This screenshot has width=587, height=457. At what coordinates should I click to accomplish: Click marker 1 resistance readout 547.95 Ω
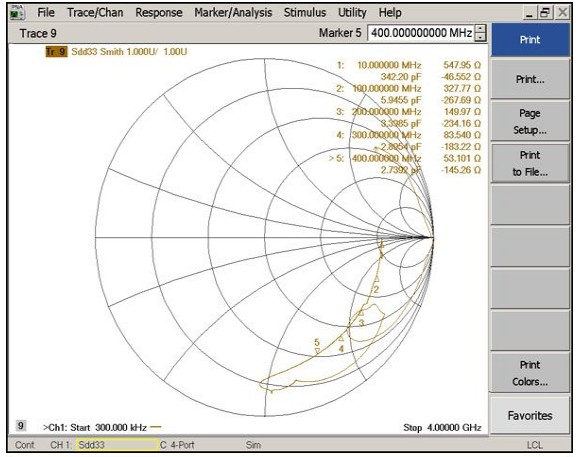point(462,65)
